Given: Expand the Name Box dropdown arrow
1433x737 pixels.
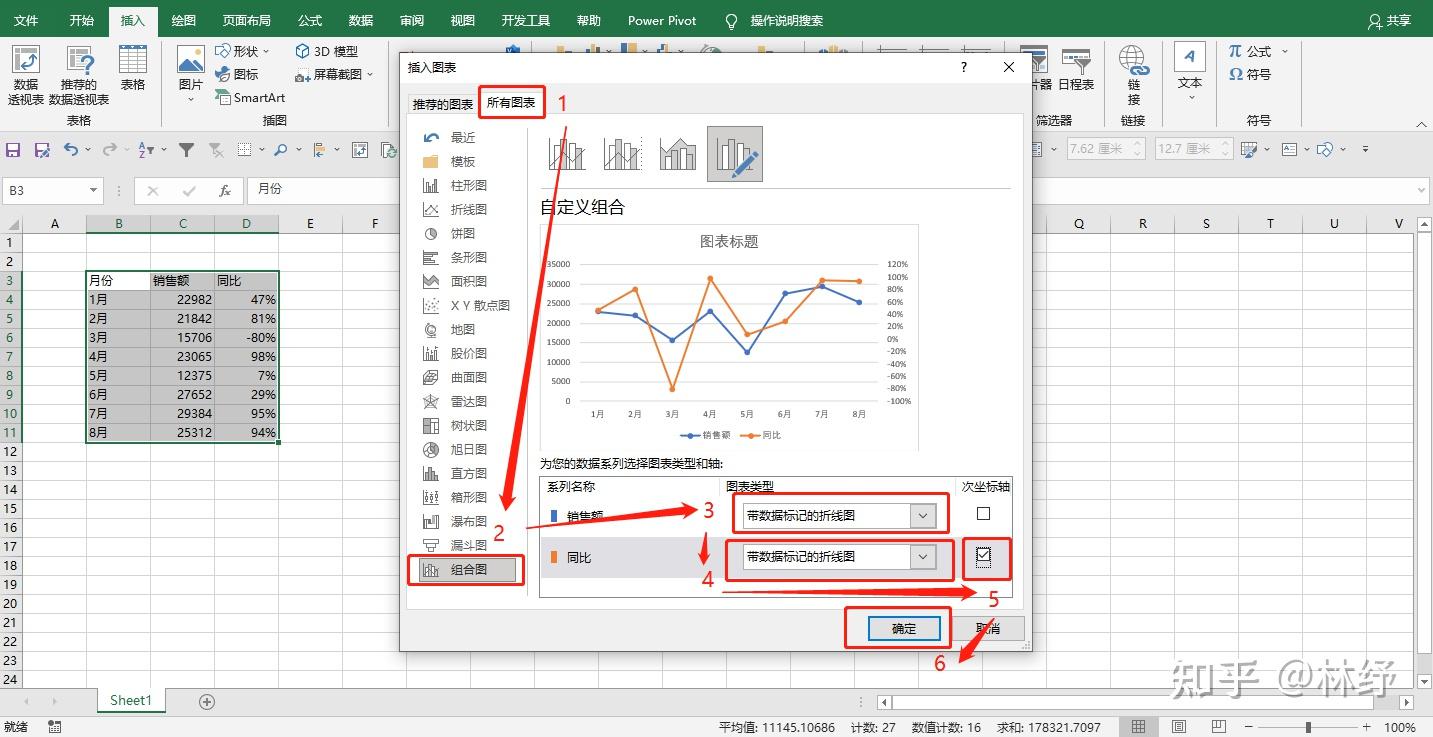Looking at the screenshot, I should [x=93, y=190].
